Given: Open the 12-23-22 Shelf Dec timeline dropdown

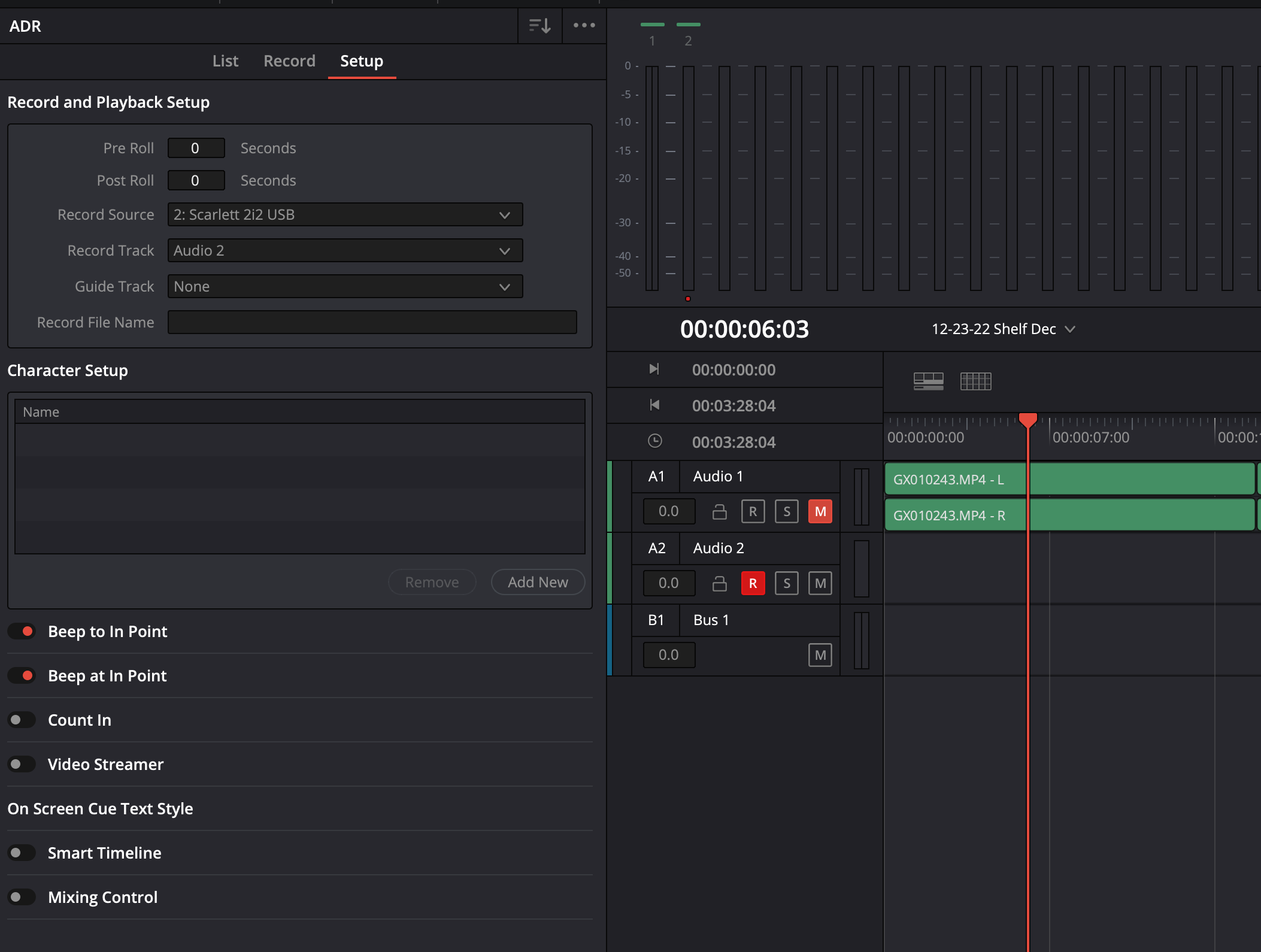Looking at the screenshot, I should coord(1004,329).
